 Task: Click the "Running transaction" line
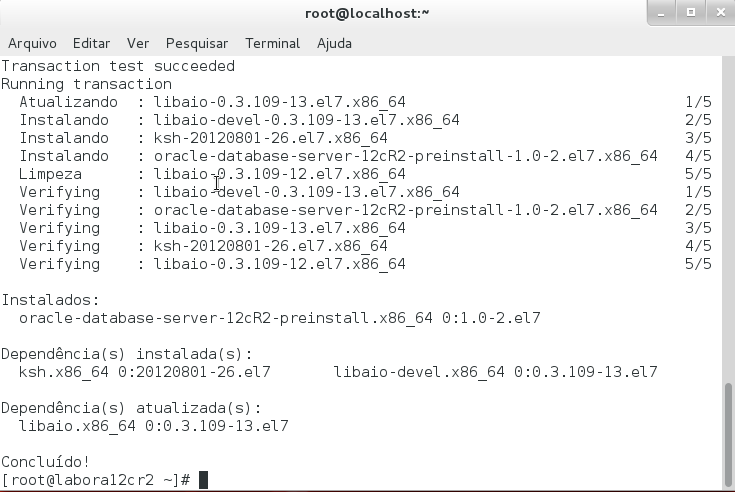[86, 84]
